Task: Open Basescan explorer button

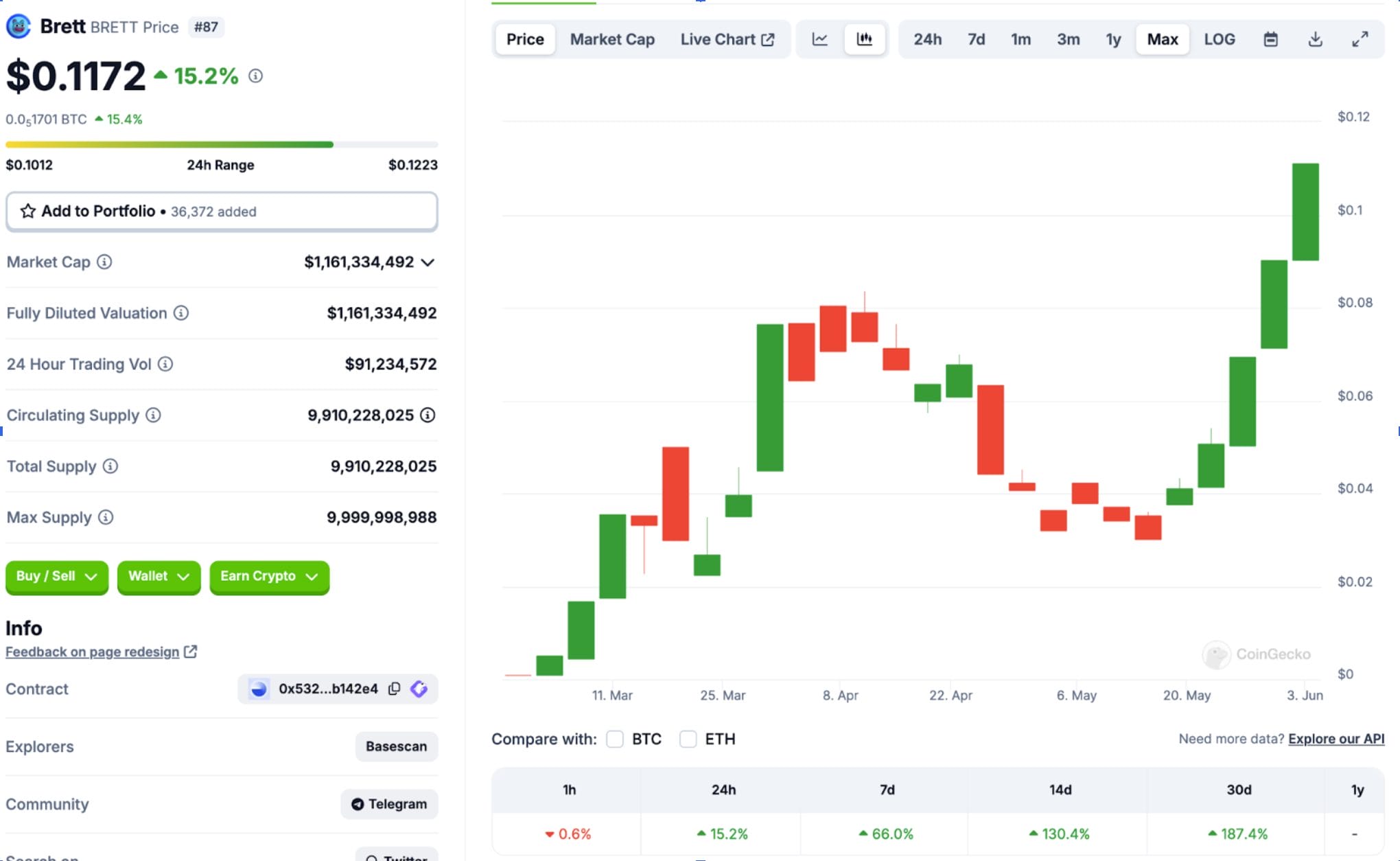Action: [396, 746]
